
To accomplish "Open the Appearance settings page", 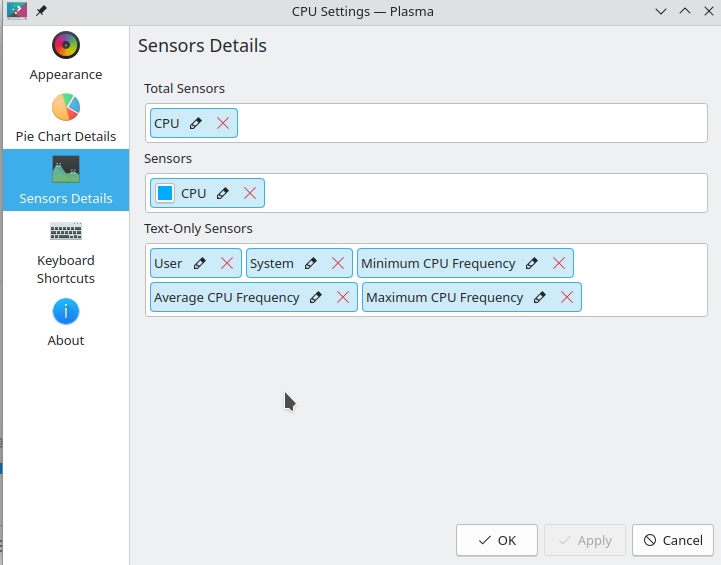I will point(66,56).
